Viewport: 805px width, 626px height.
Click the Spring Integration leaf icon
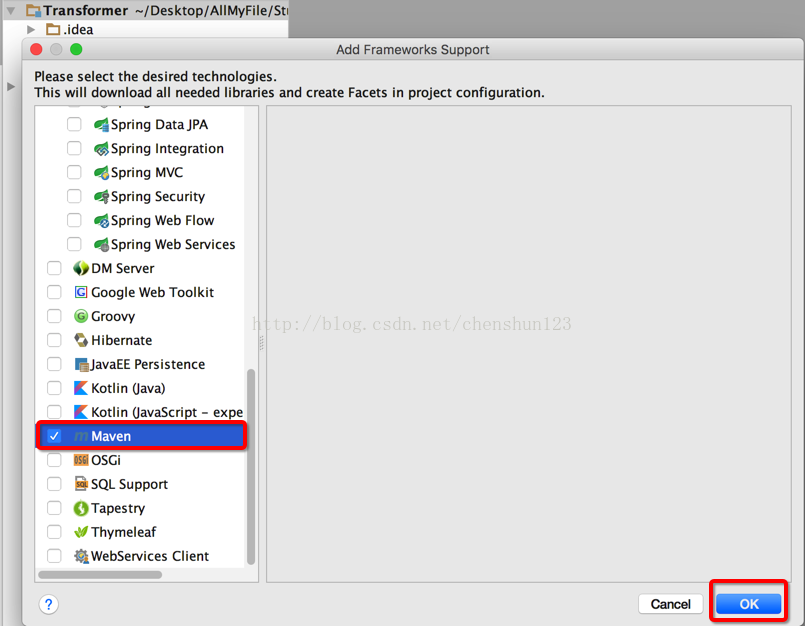pos(101,149)
